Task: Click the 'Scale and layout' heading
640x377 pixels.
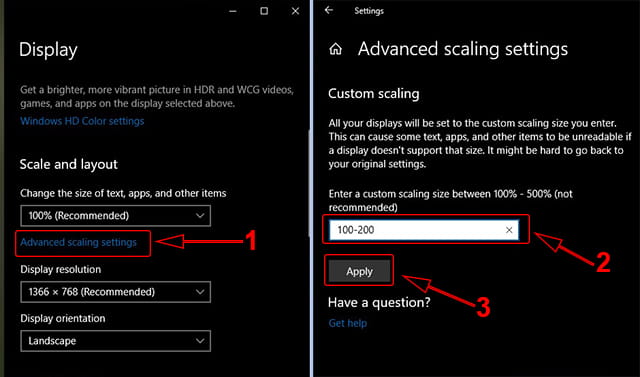Action: click(69, 164)
